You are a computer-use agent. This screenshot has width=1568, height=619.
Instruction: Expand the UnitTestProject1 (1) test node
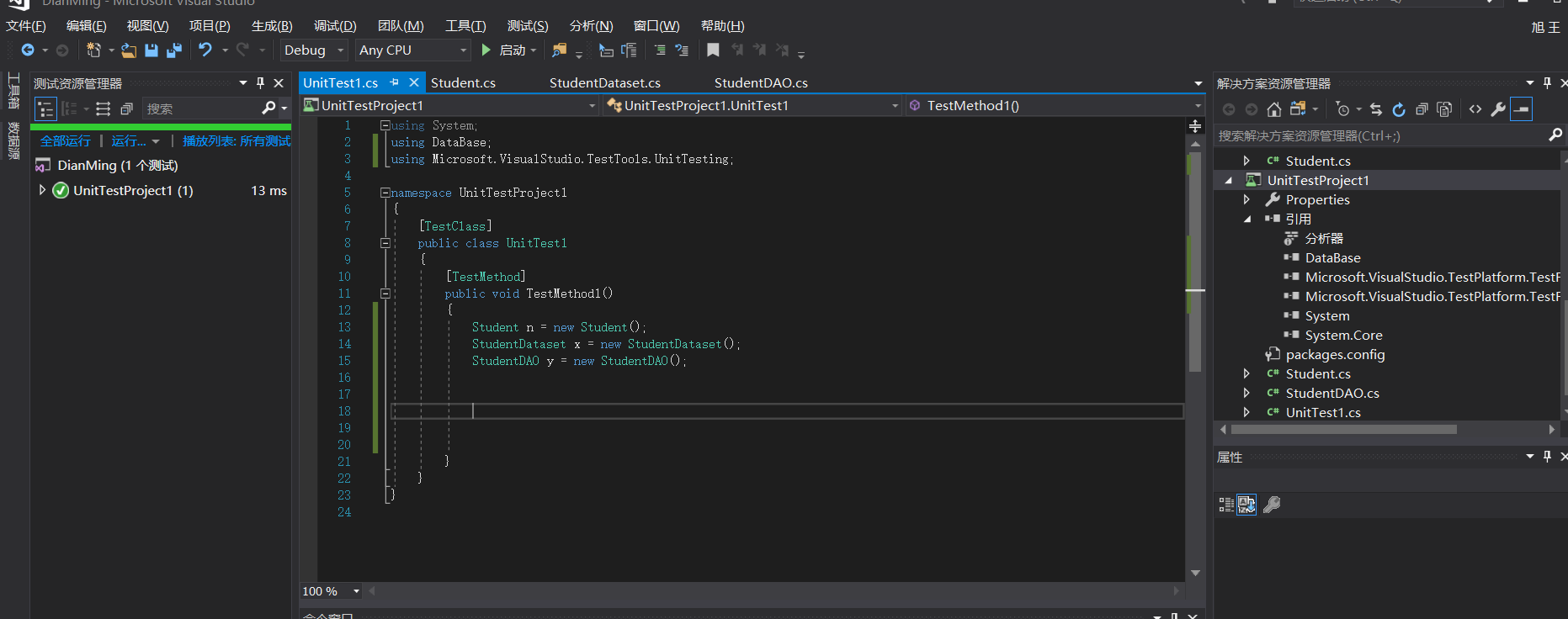(42, 190)
